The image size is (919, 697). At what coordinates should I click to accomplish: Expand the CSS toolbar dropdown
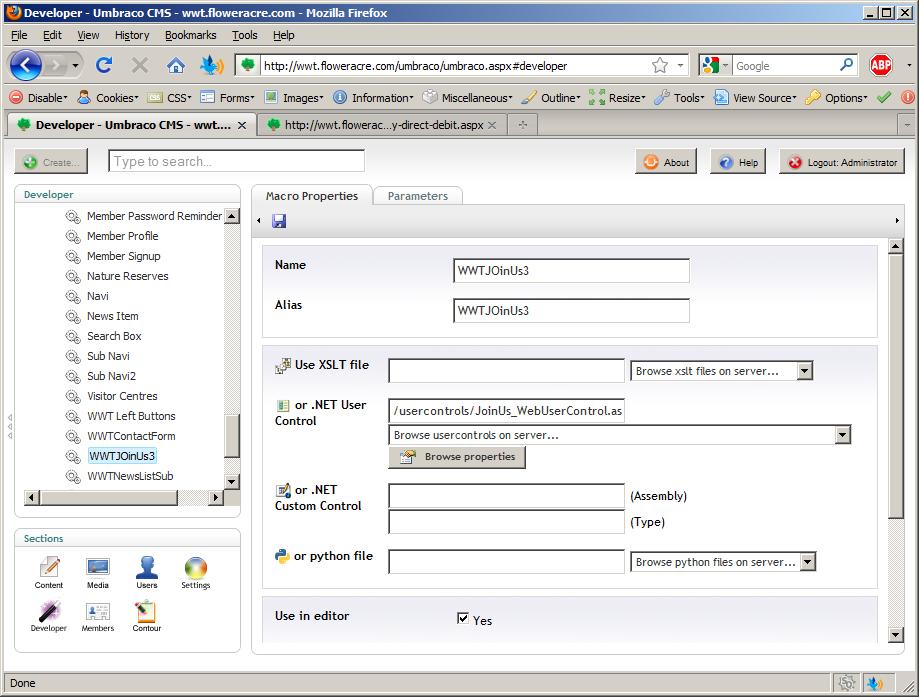(x=170, y=98)
